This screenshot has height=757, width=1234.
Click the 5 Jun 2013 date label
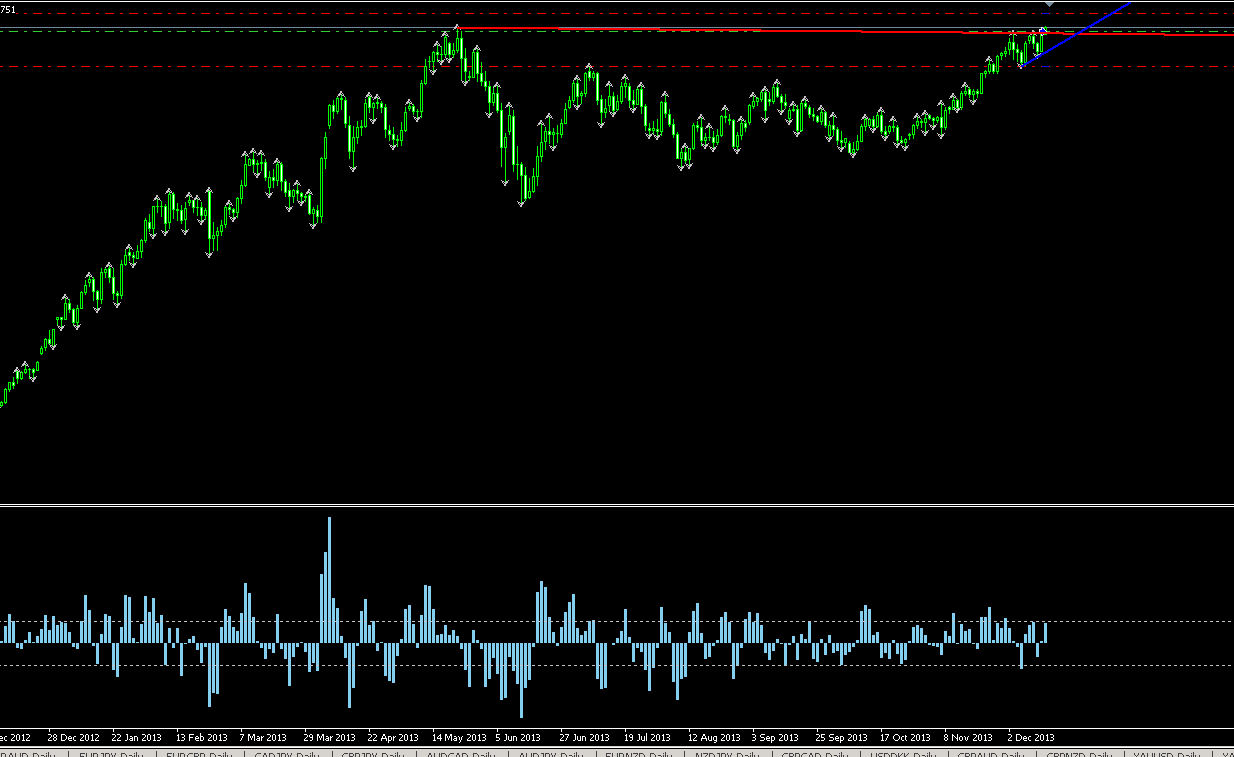(518, 738)
